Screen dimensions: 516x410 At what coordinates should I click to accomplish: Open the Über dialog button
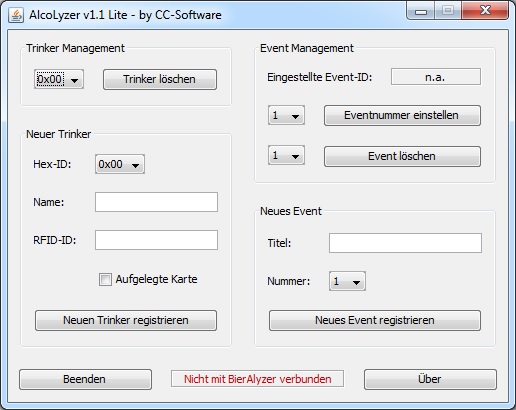[430, 379]
